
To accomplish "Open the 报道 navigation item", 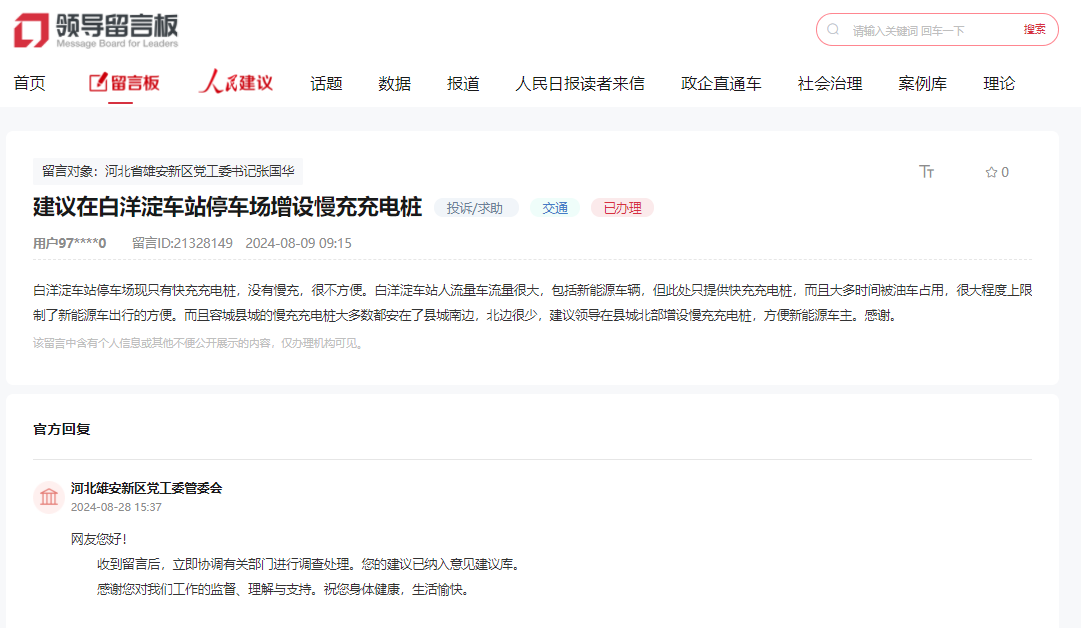I will (x=463, y=83).
